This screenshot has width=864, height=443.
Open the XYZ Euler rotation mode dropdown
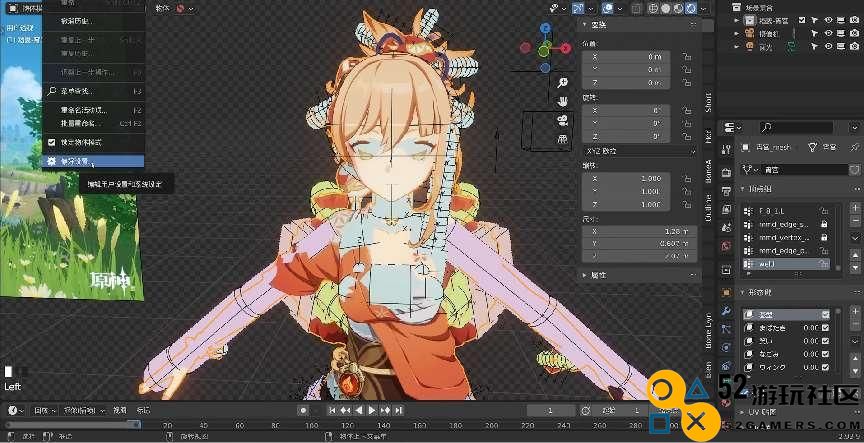(640, 150)
